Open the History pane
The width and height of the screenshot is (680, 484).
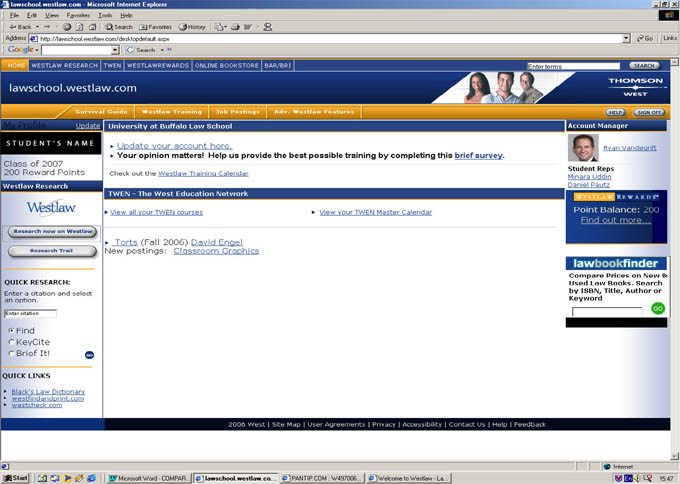(x=192, y=27)
